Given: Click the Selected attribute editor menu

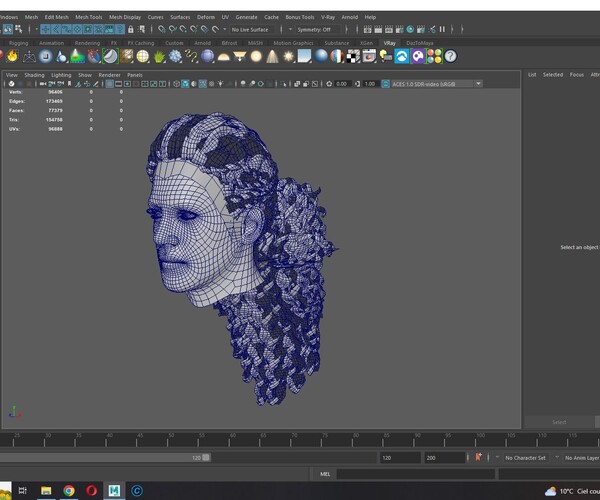Looking at the screenshot, I should [553, 75].
